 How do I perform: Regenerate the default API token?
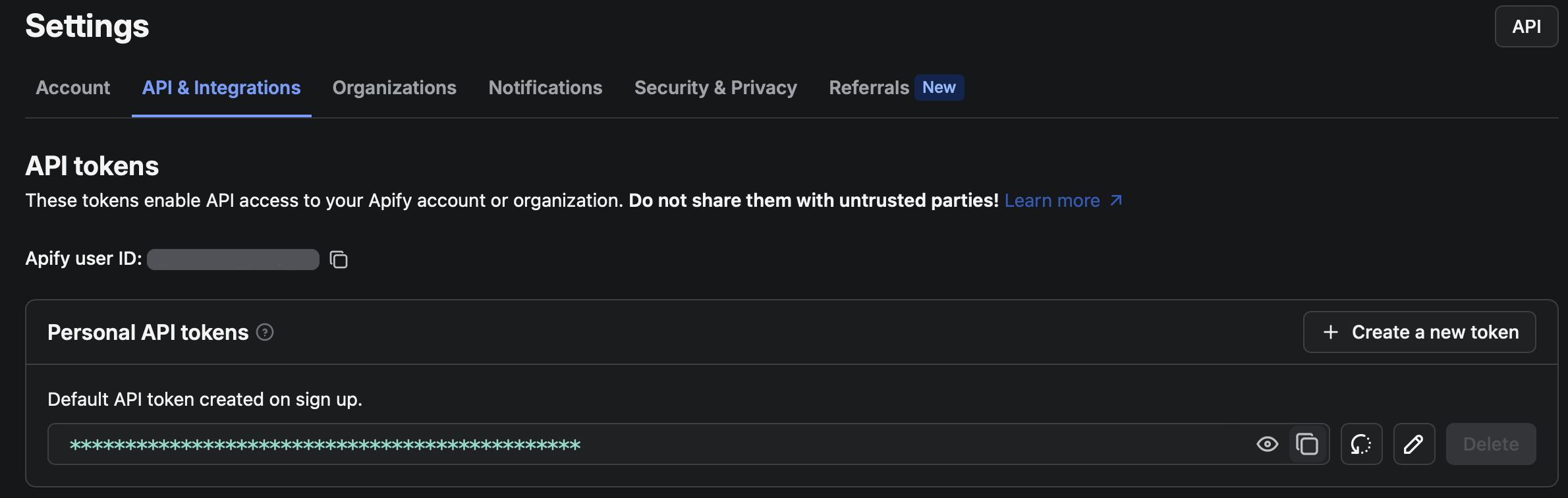coord(1361,445)
